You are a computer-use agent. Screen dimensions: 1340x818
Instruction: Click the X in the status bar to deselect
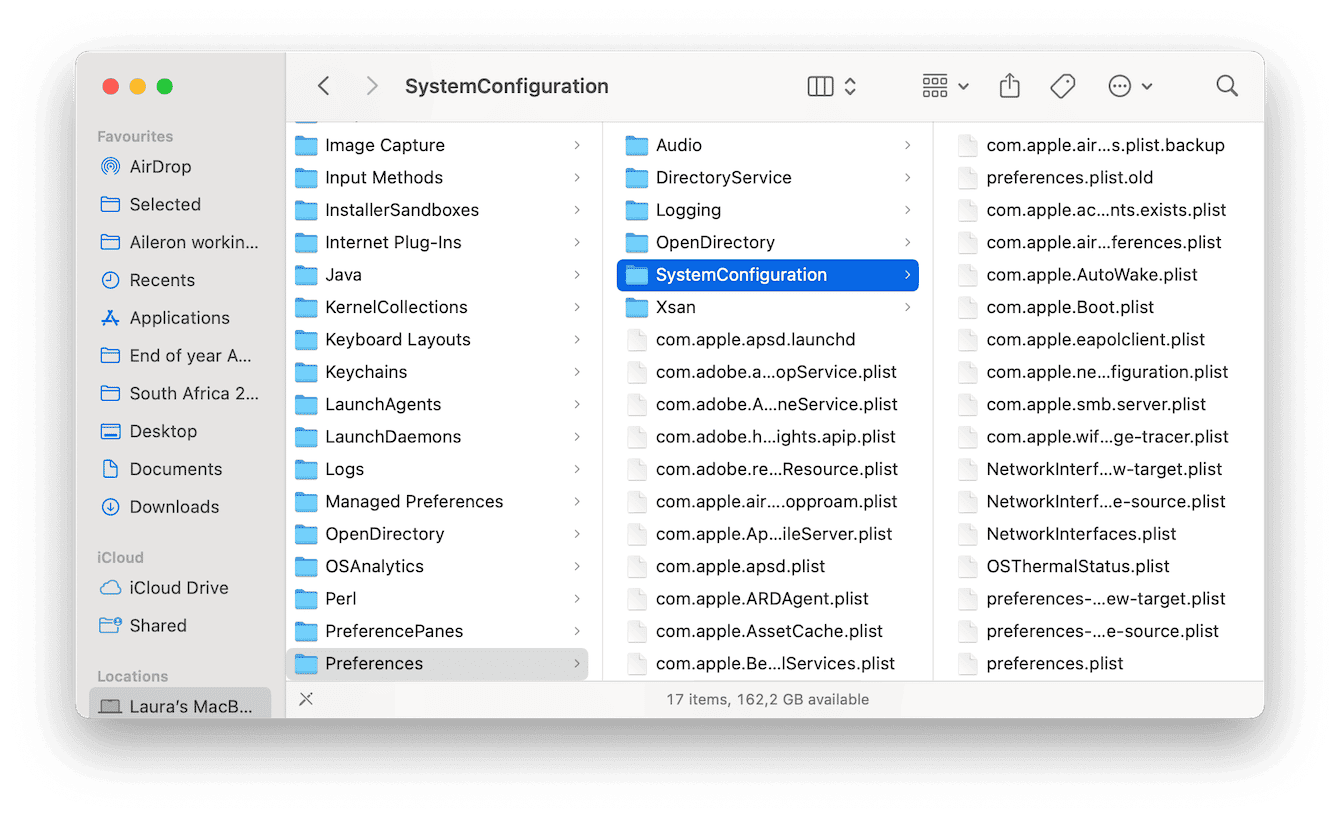click(x=306, y=699)
